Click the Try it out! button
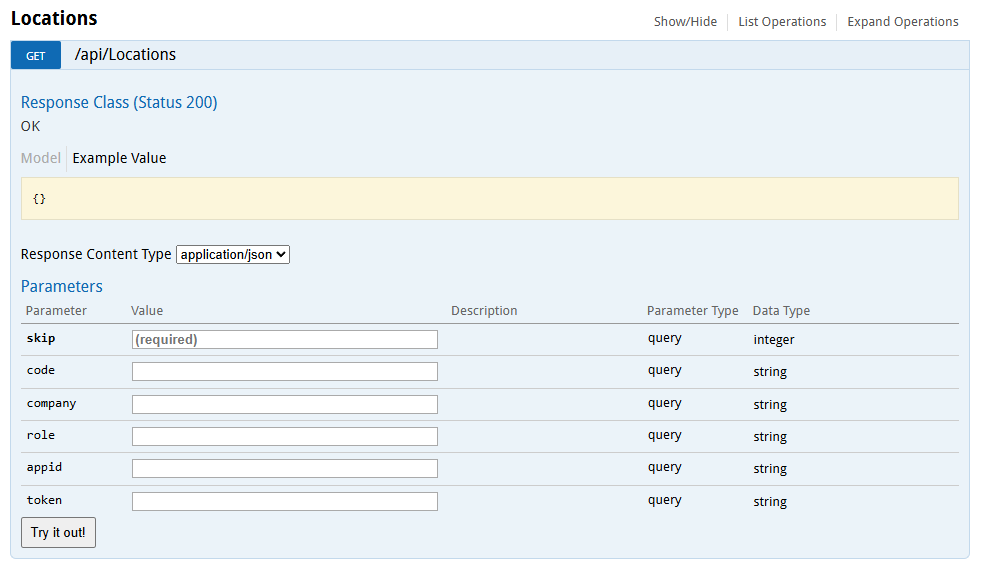981x571 pixels. tap(58, 532)
